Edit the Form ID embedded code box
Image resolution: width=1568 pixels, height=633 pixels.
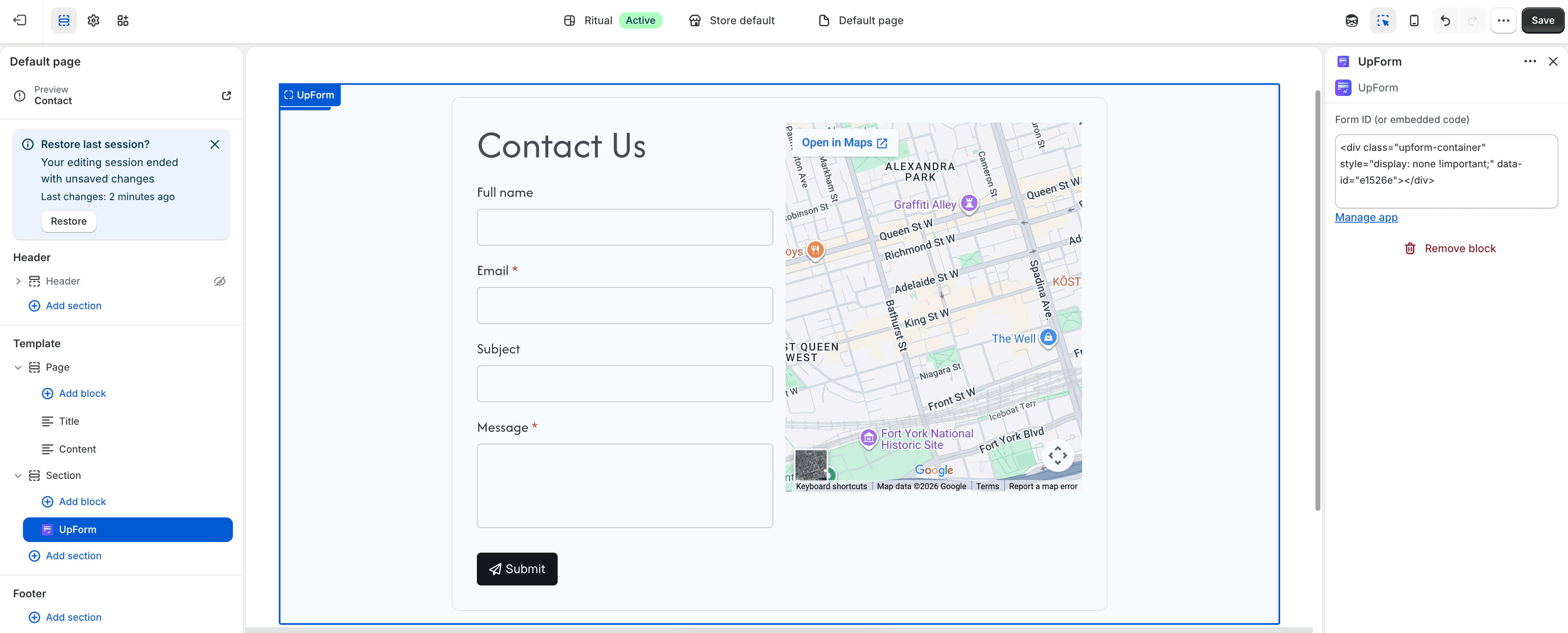(x=1446, y=171)
